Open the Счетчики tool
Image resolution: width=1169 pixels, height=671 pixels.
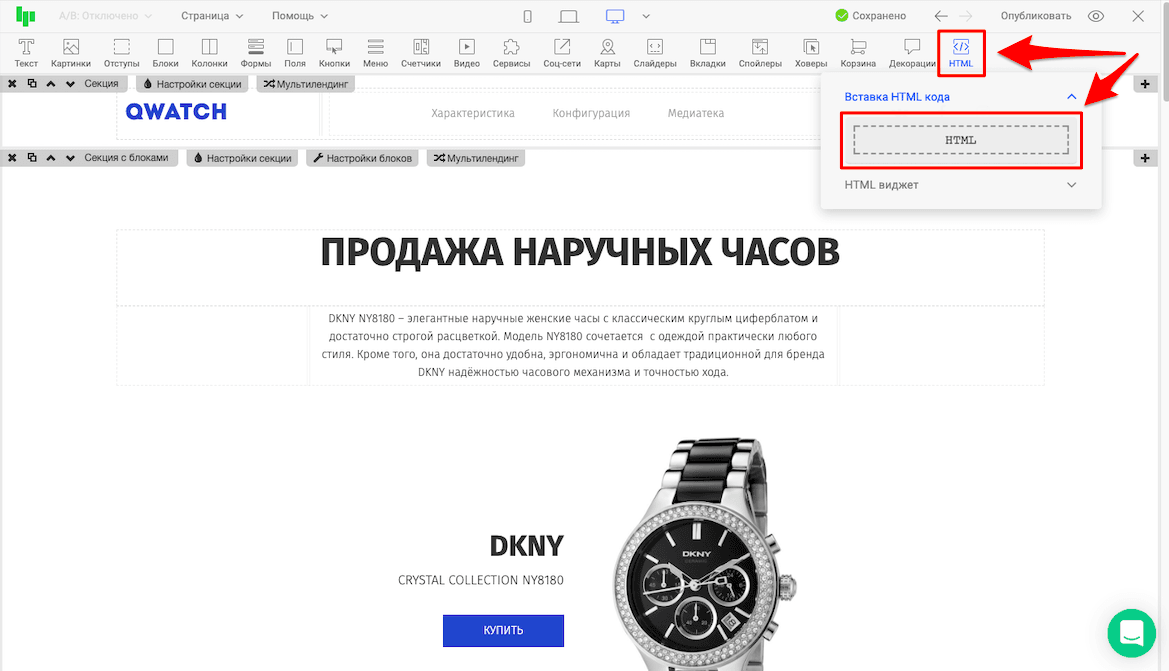[x=421, y=53]
